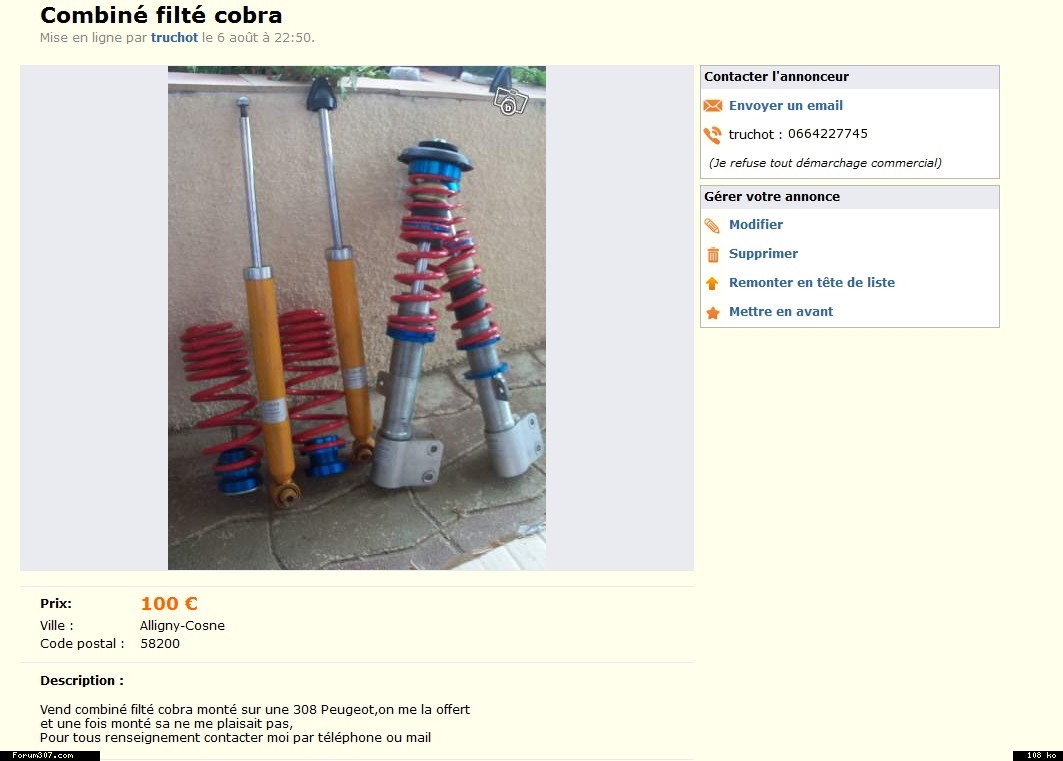This screenshot has height=761, width=1063.
Task: Click the orange up arrow icon
Action: tap(712, 283)
